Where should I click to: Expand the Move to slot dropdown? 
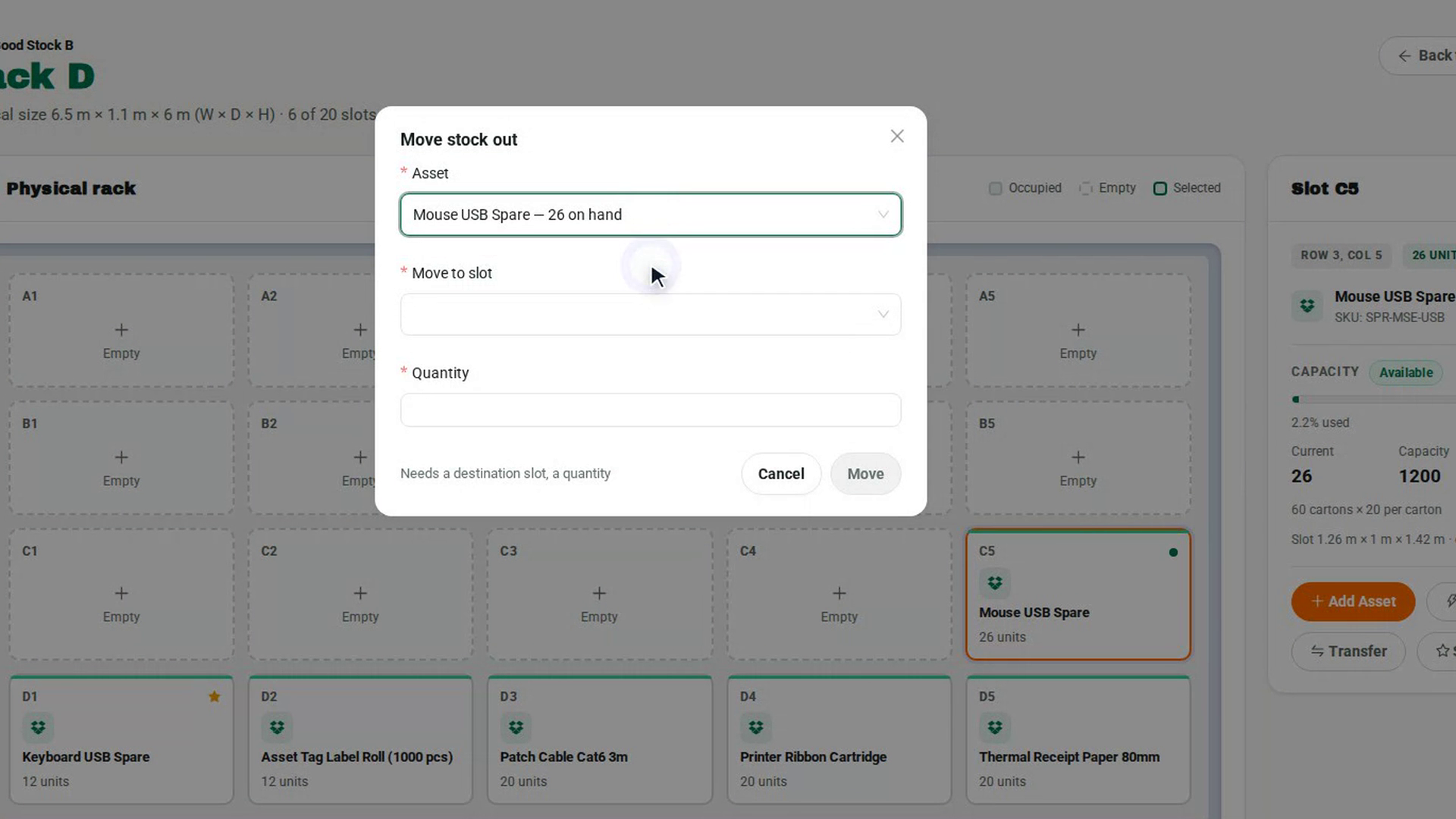point(651,314)
